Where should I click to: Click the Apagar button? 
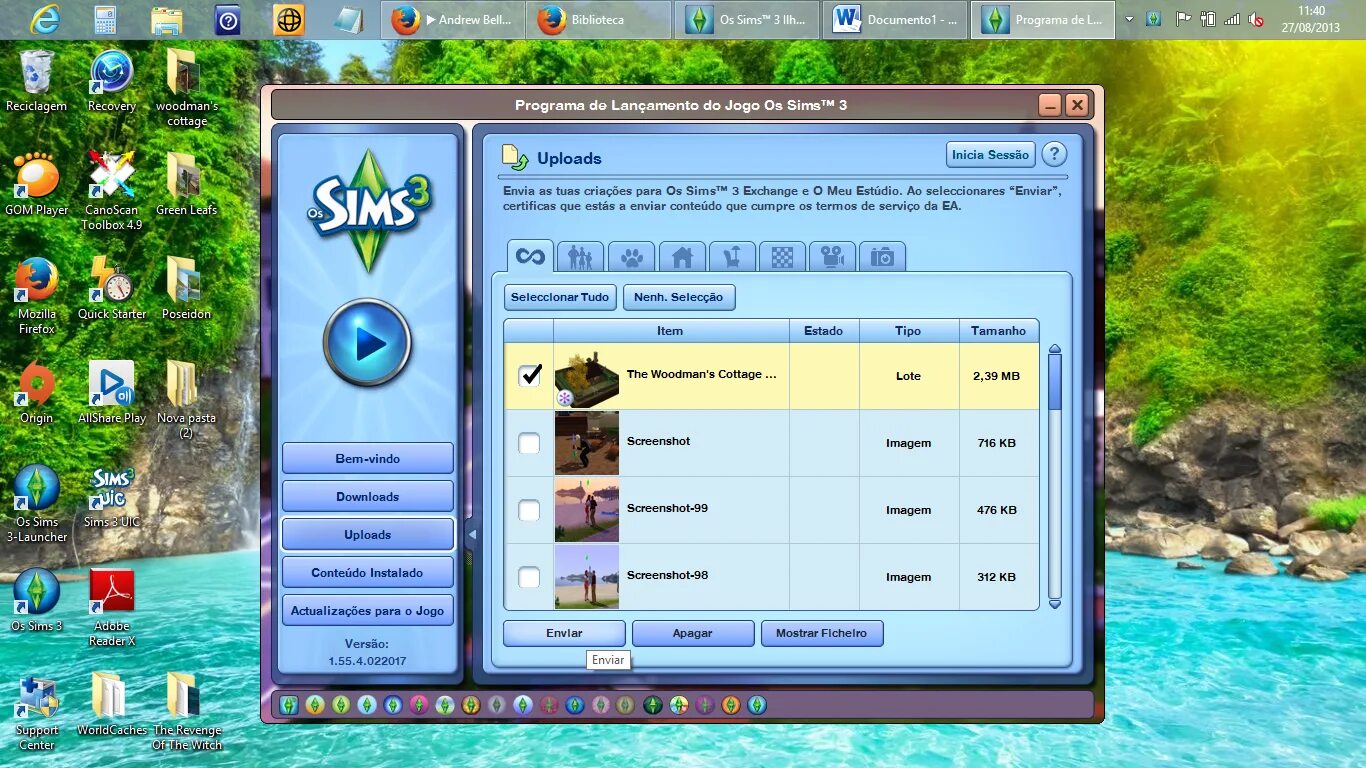point(693,633)
